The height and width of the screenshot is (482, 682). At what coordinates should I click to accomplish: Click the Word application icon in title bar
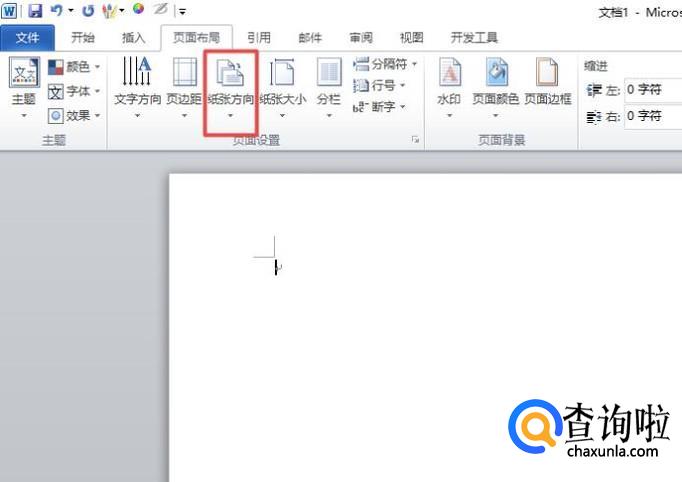[9, 10]
